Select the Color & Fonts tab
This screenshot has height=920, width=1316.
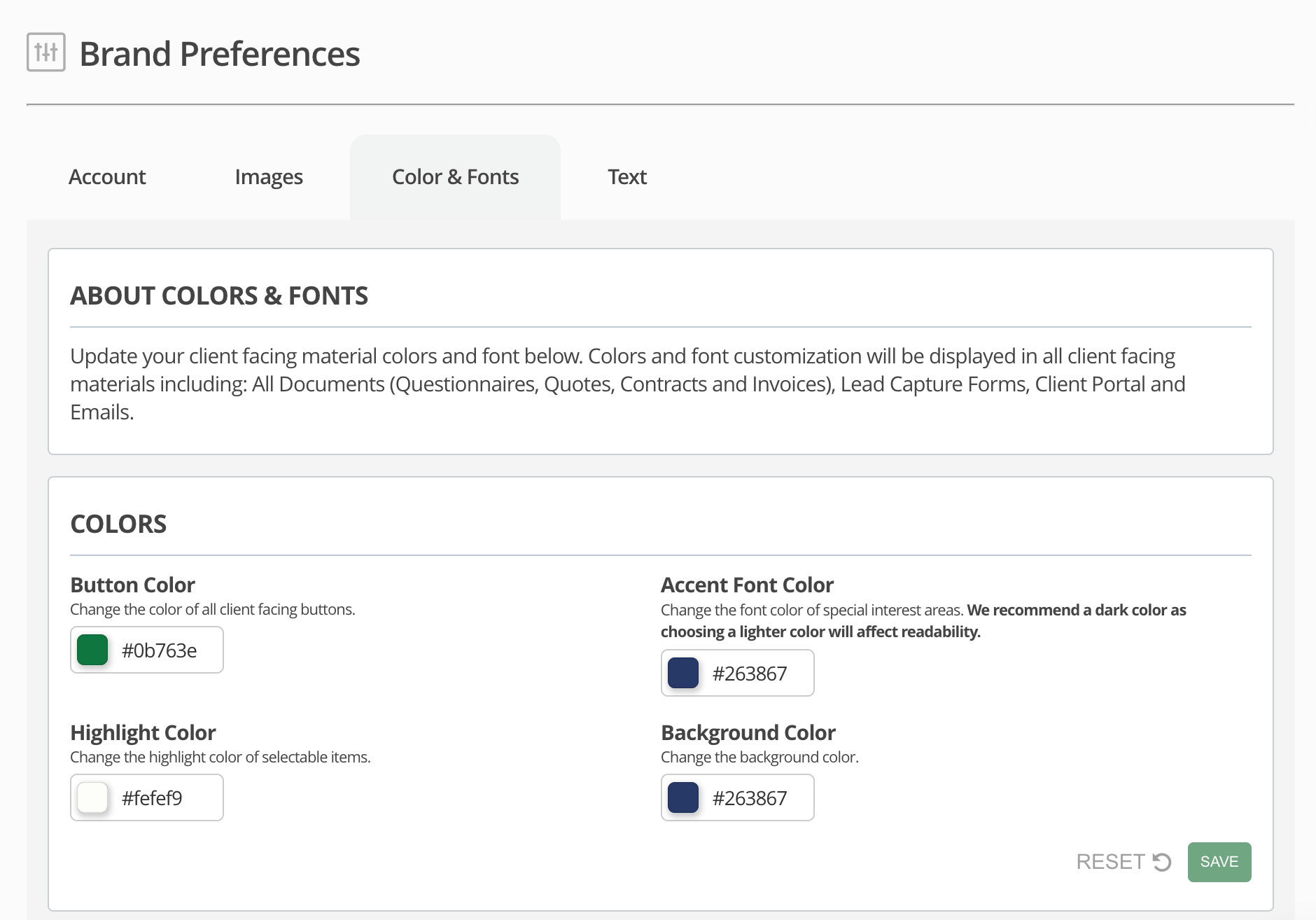point(455,177)
